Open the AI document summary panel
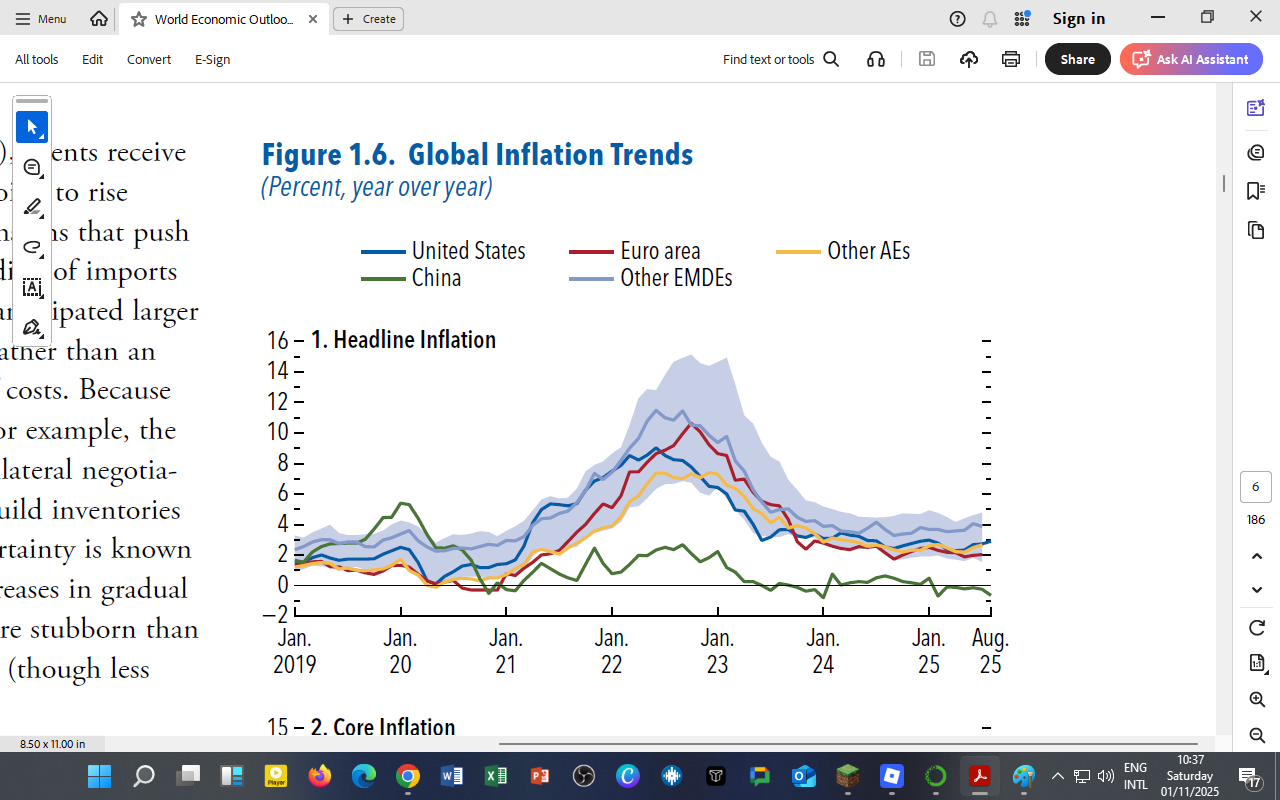1280x800 pixels. click(1256, 109)
